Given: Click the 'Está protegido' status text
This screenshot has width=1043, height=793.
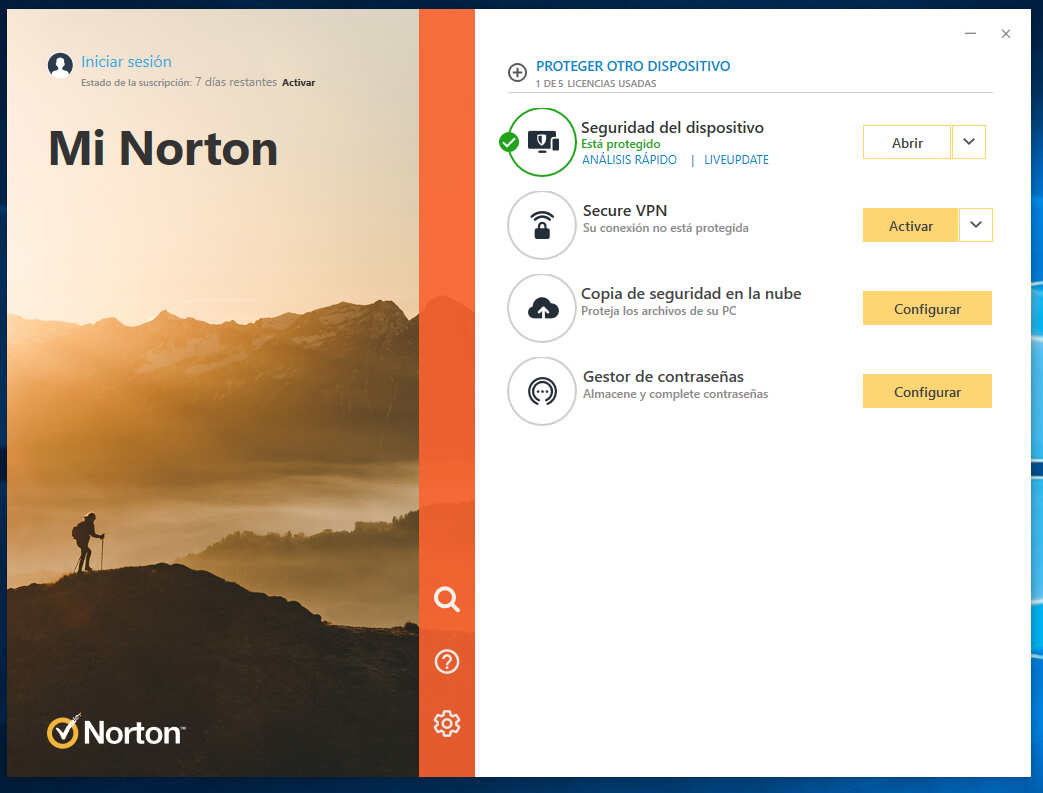Looking at the screenshot, I should [621, 144].
